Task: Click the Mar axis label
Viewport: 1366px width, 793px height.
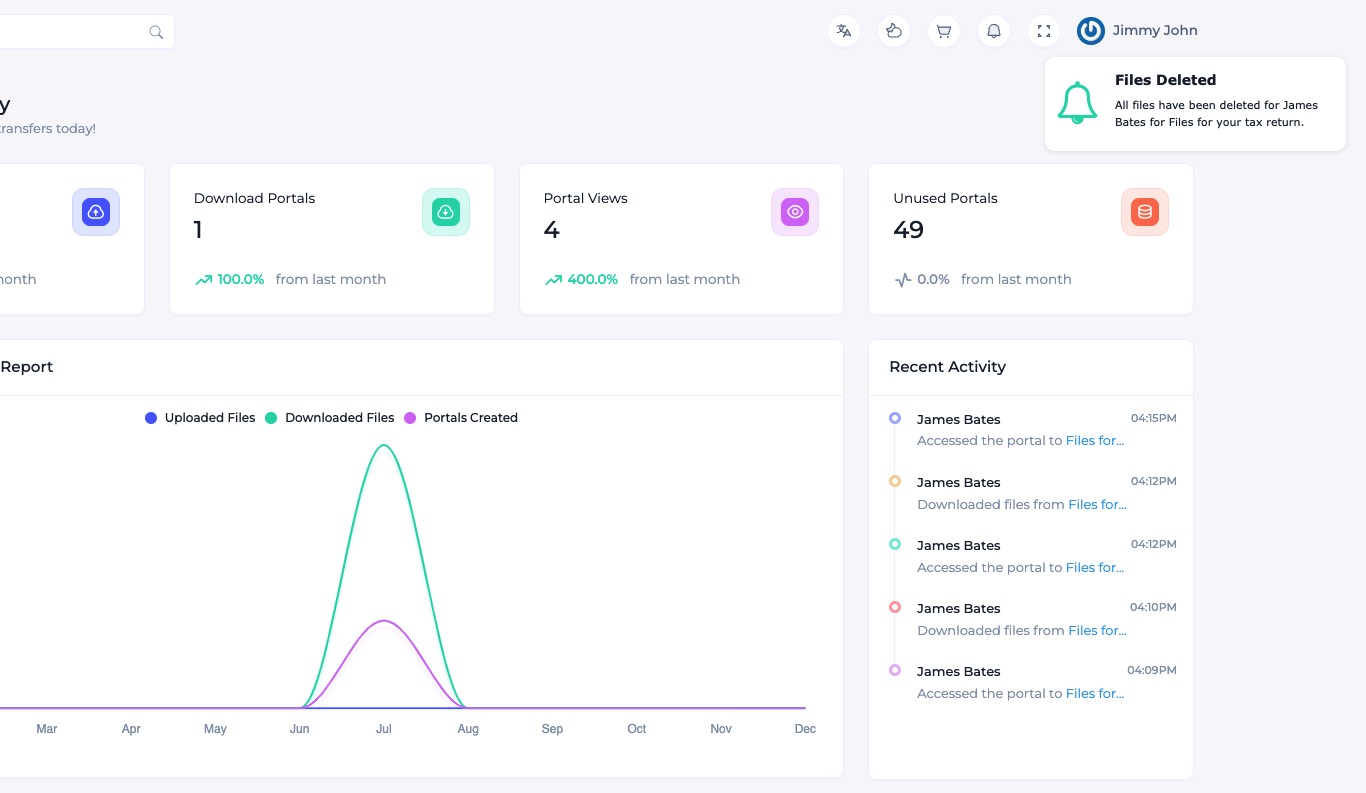Action: click(x=47, y=729)
